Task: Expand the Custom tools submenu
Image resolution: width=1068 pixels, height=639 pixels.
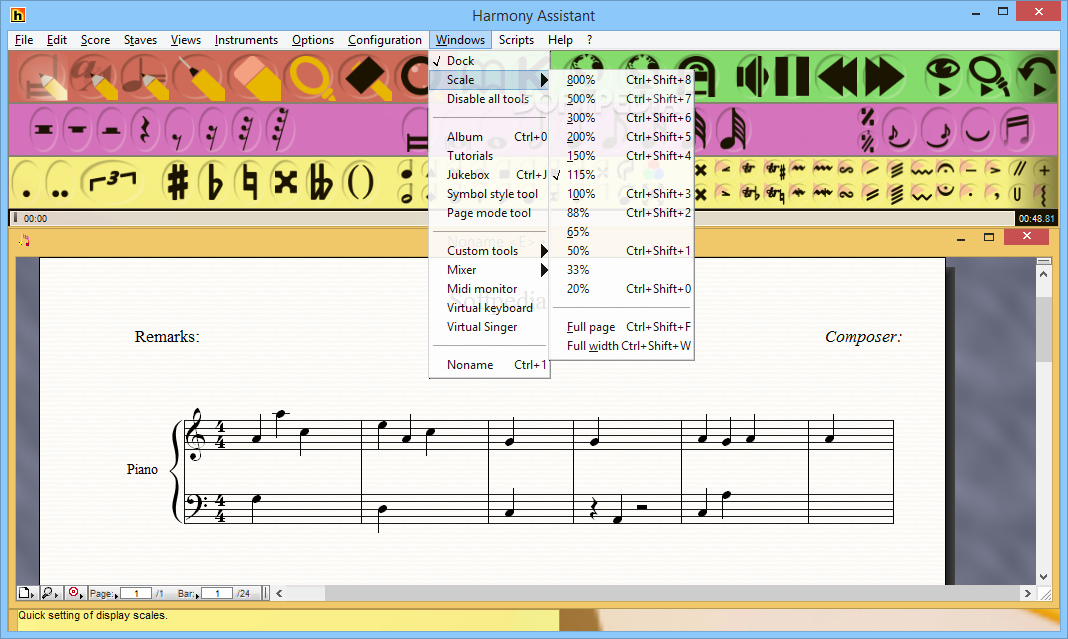Action: click(x=489, y=251)
